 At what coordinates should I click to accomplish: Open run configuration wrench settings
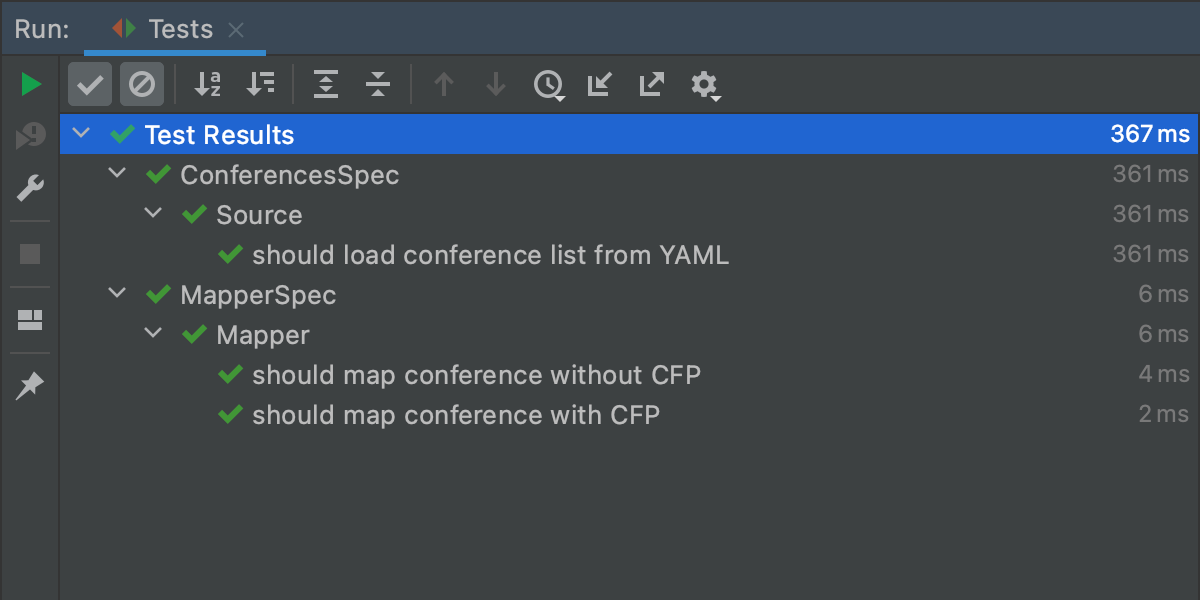coord(31,187)
